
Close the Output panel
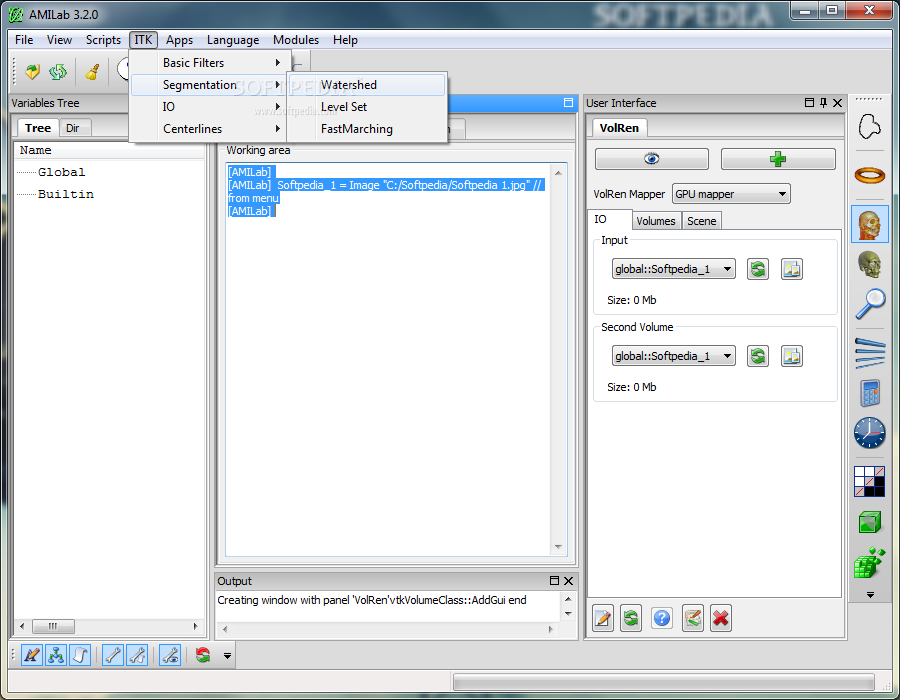tap(569, 581)
